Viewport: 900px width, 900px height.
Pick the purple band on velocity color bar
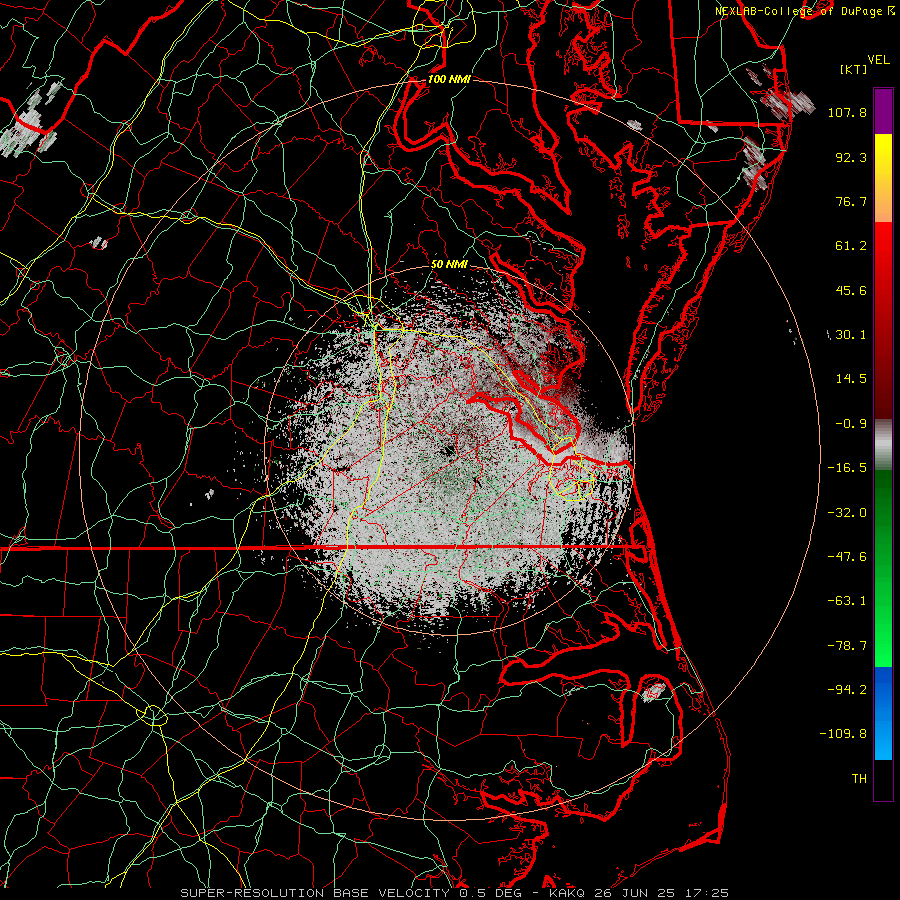pyautogui.click(x=883, y=111)
